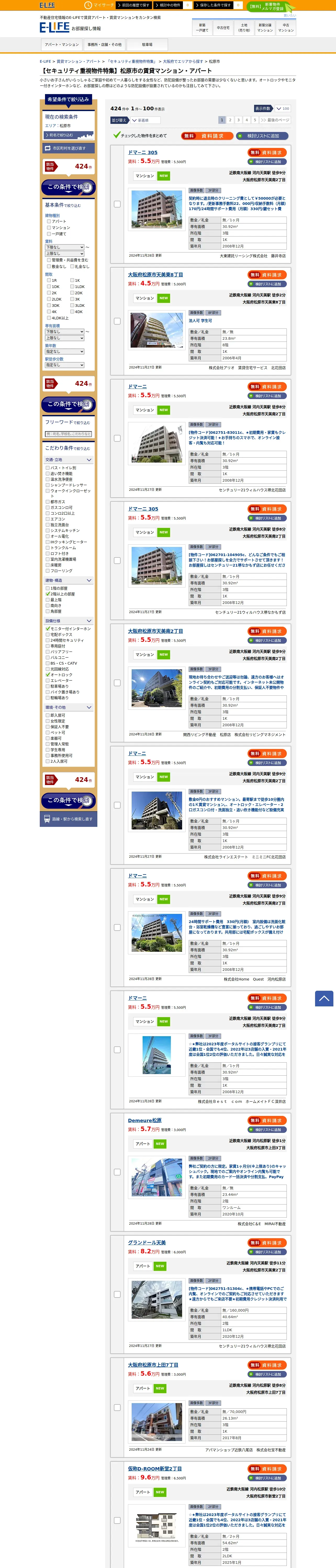Switch to 駐車場 tab
The width and height of the screenshot is (336, 1568).
[147, 44]
